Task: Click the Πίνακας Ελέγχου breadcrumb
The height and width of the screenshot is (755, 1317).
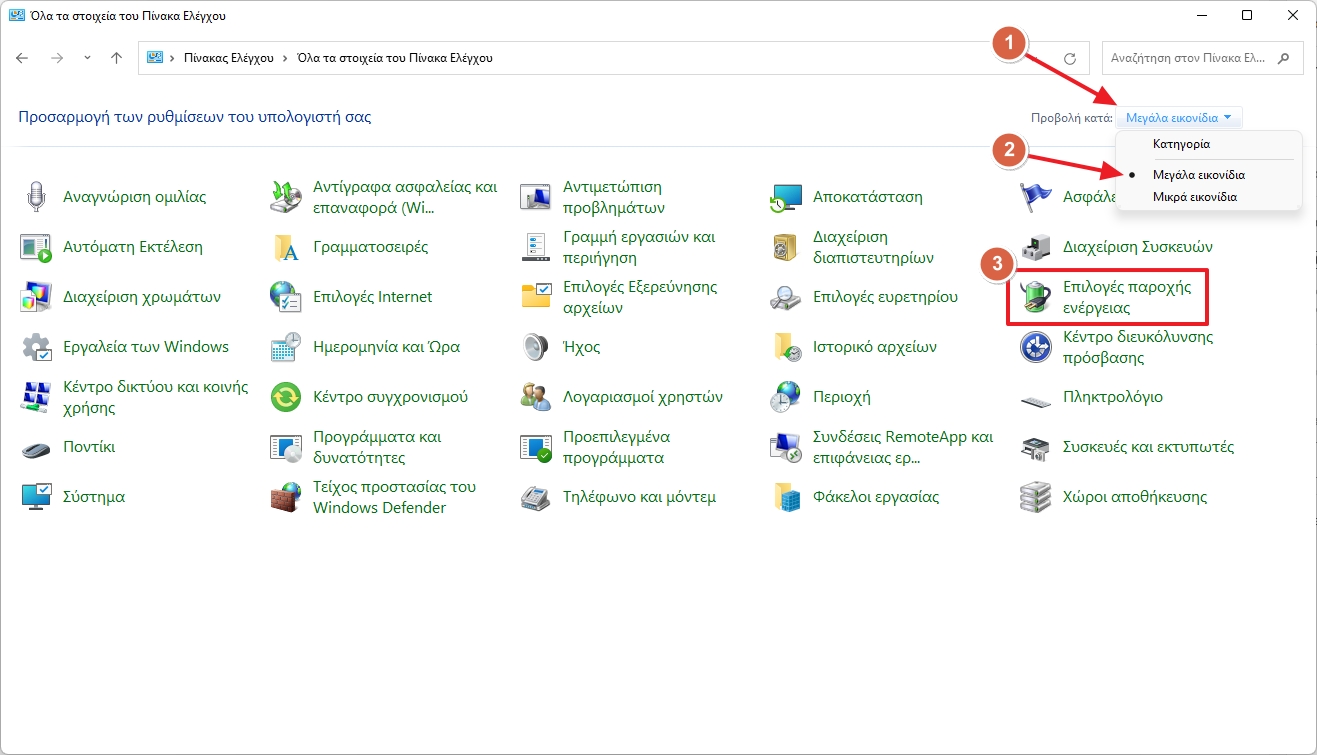Action: pos(228,58)
